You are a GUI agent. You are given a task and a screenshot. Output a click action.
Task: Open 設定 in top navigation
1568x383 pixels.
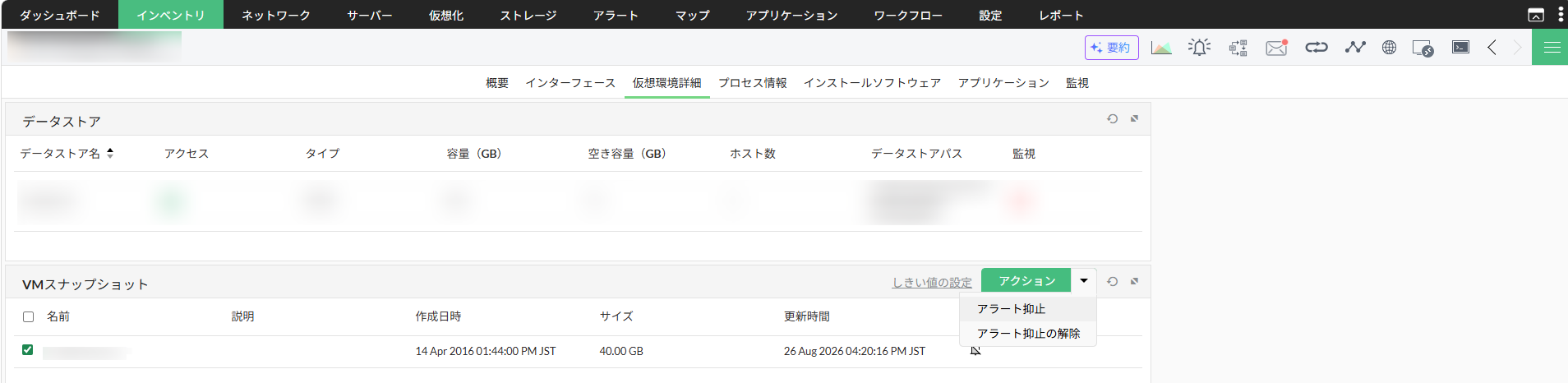[991, 15]
